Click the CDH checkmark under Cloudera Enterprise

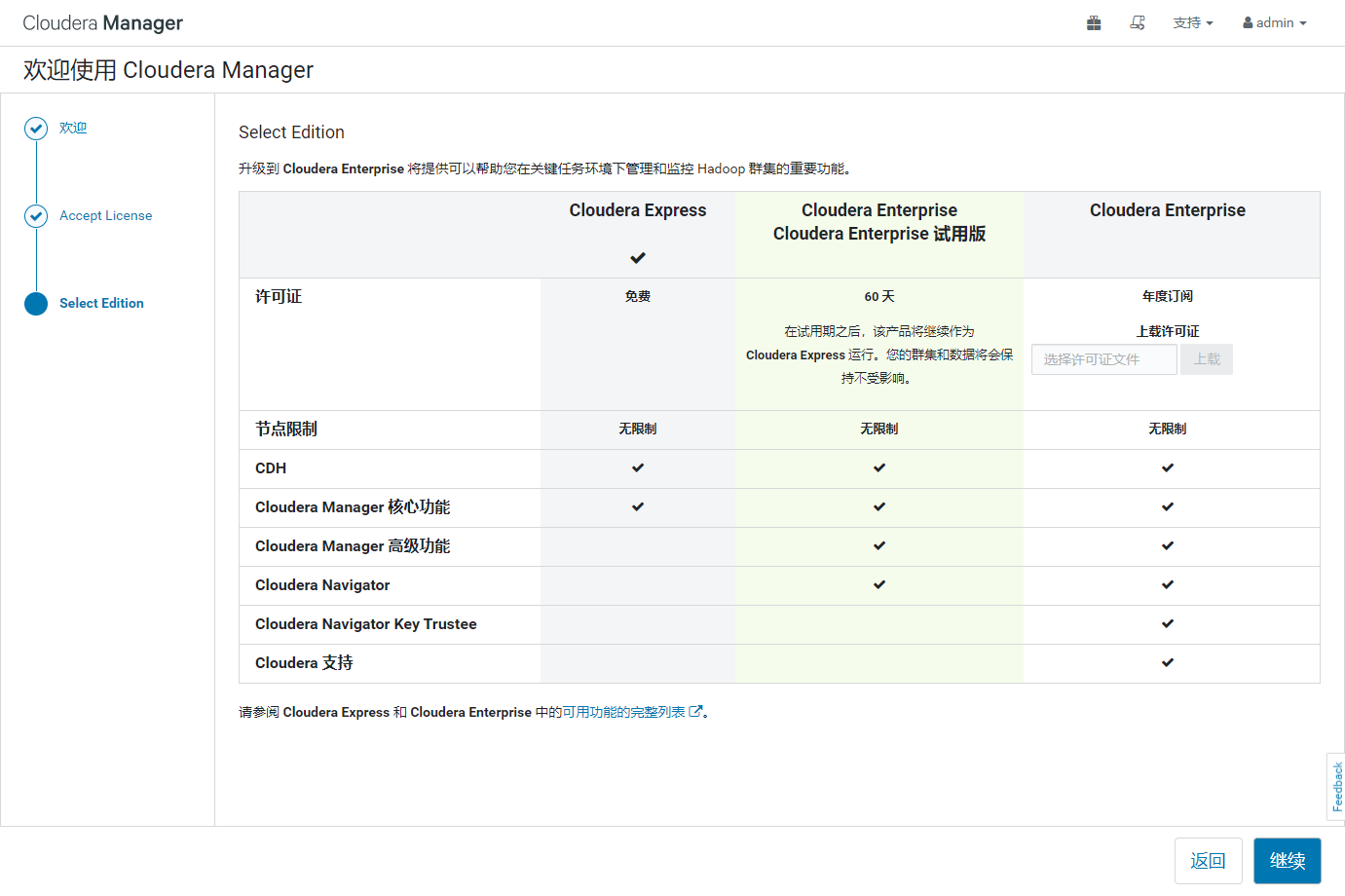(1168, 467)
